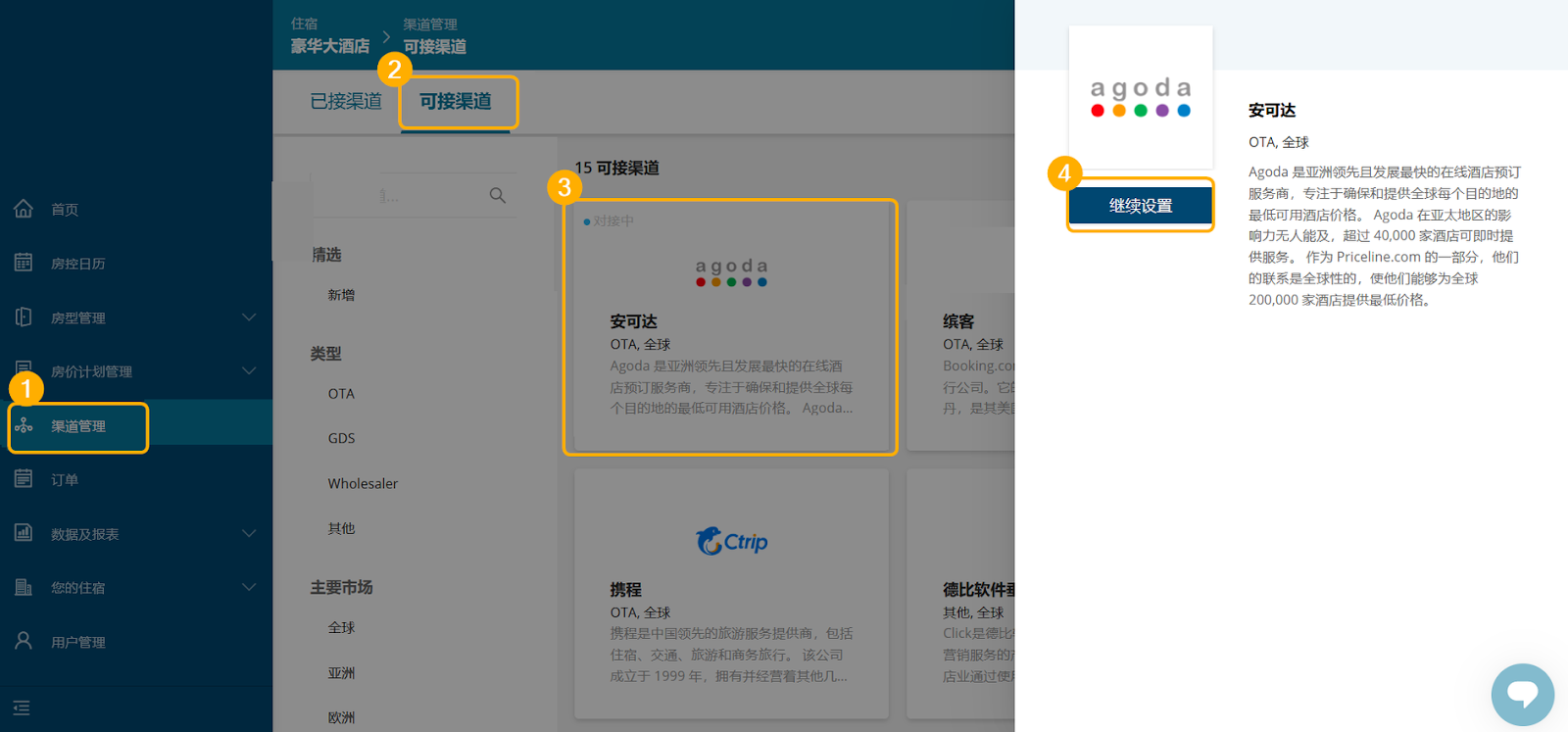
Task: Click the 房型管理 room type icon
Action: click(x=24, y=317)
